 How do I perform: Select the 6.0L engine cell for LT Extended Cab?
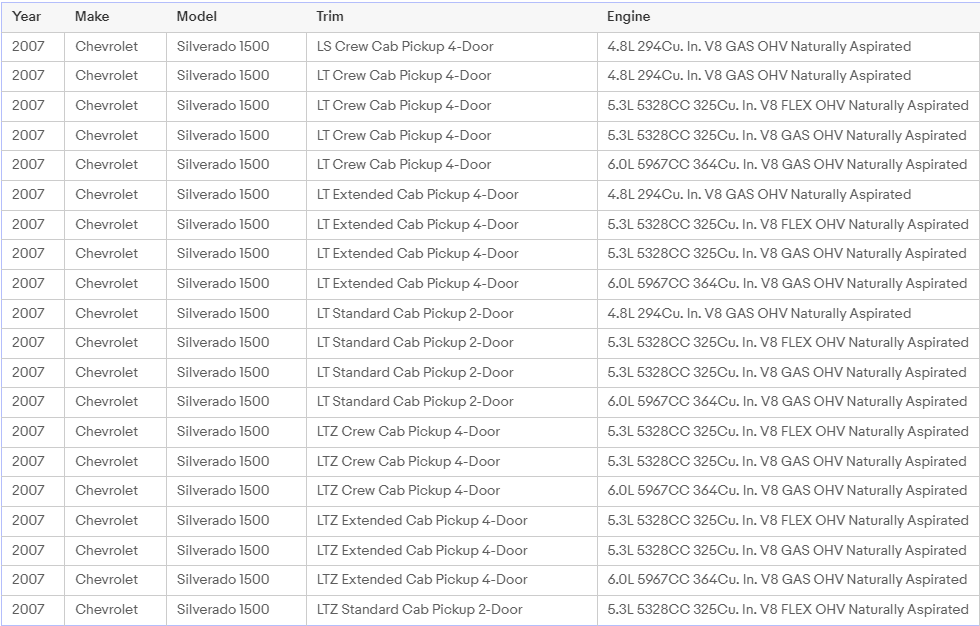point(787,283)
